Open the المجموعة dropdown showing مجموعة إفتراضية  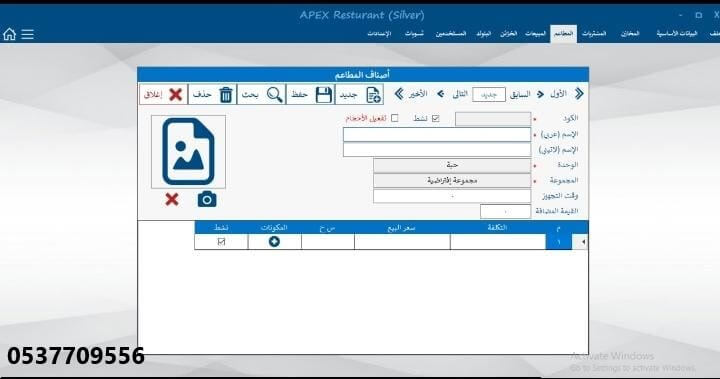[x=452, y=181]
